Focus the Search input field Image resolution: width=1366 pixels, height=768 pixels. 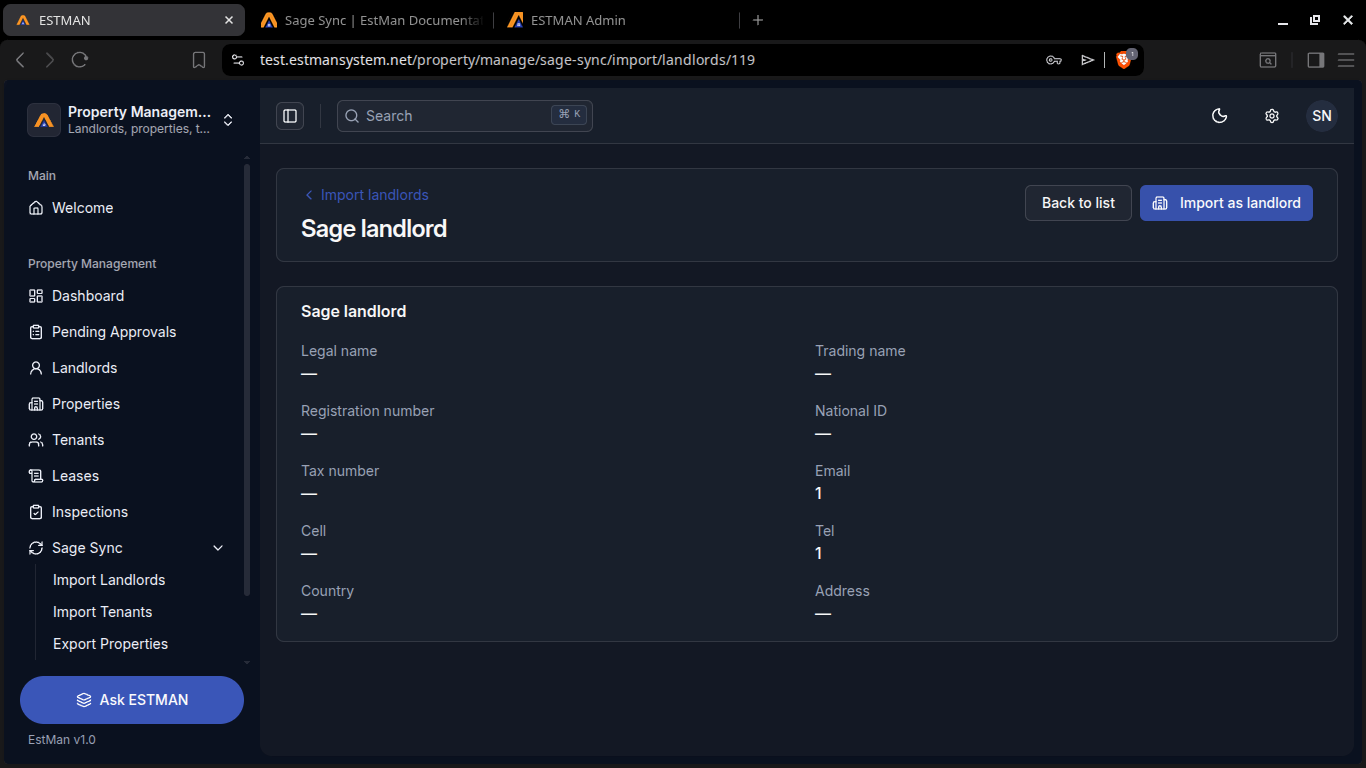click(x=465, y=116)
